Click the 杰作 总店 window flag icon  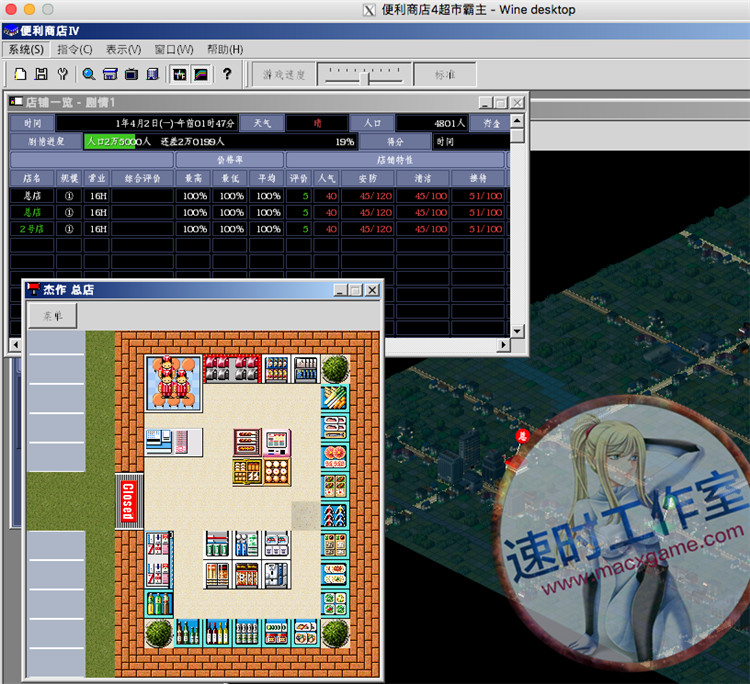click(33, 289)
